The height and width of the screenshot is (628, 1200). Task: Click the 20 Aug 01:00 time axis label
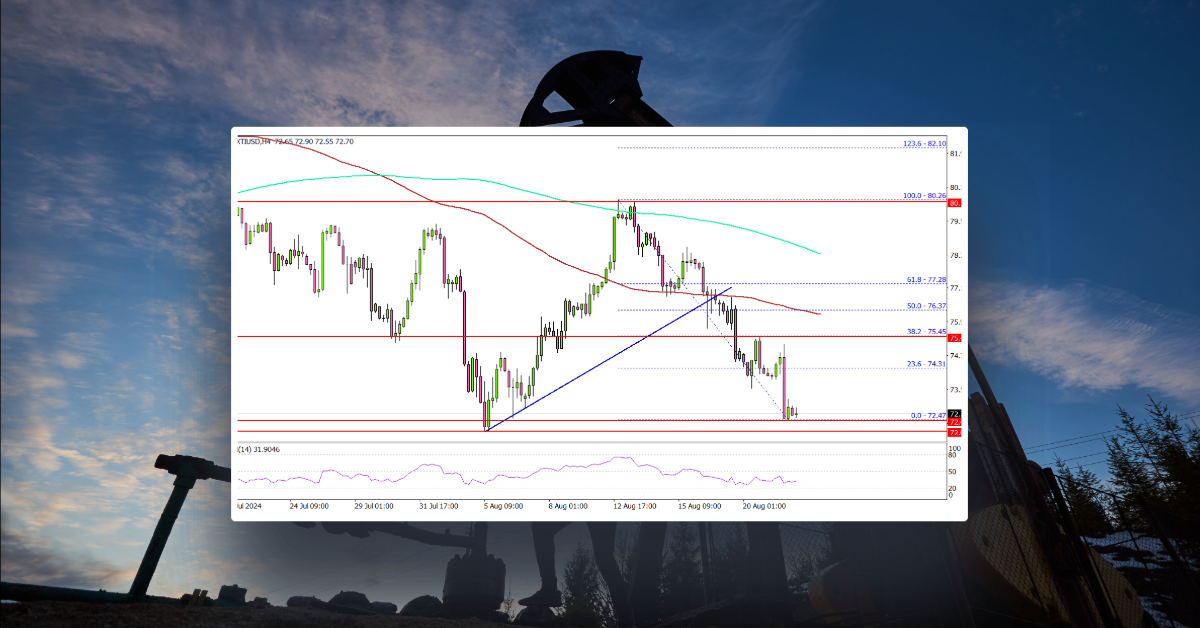click(765, 507)
